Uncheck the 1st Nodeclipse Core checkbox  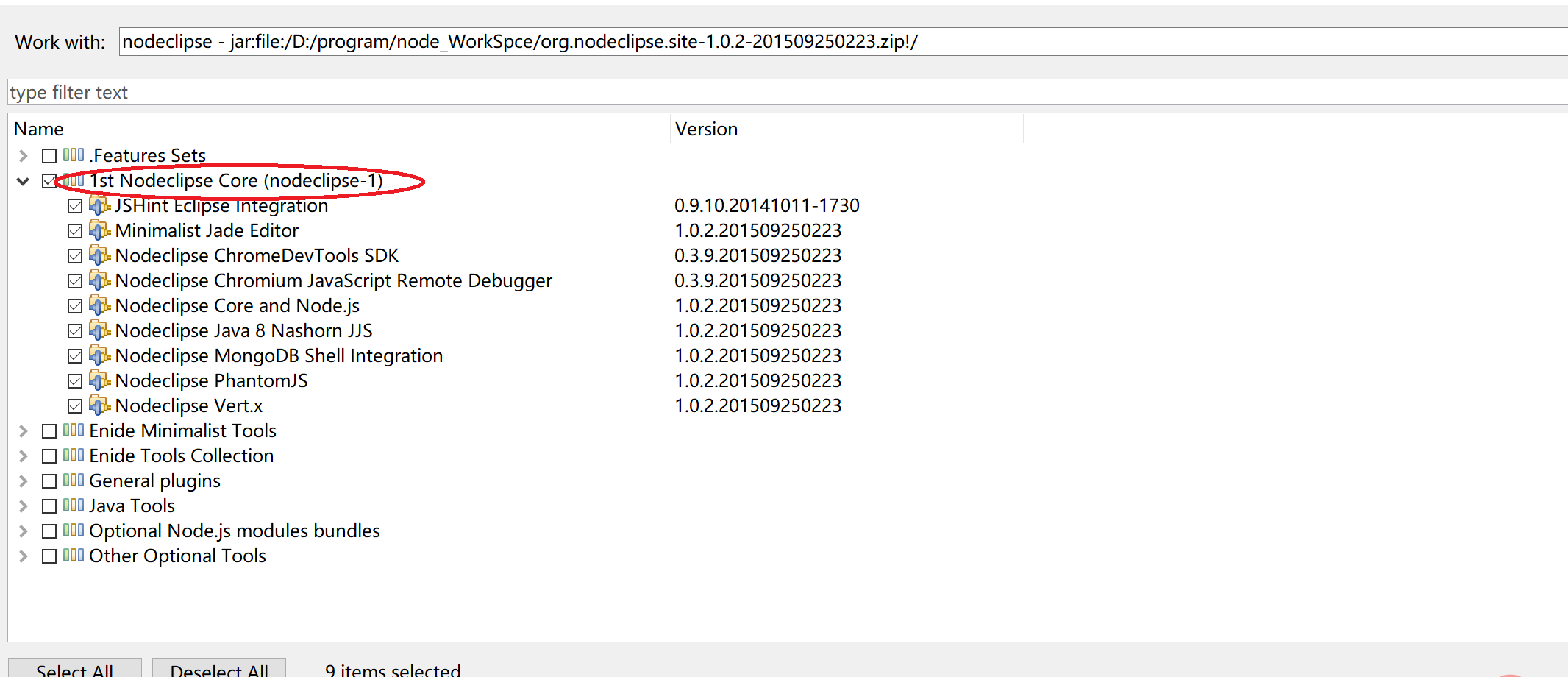49,181
